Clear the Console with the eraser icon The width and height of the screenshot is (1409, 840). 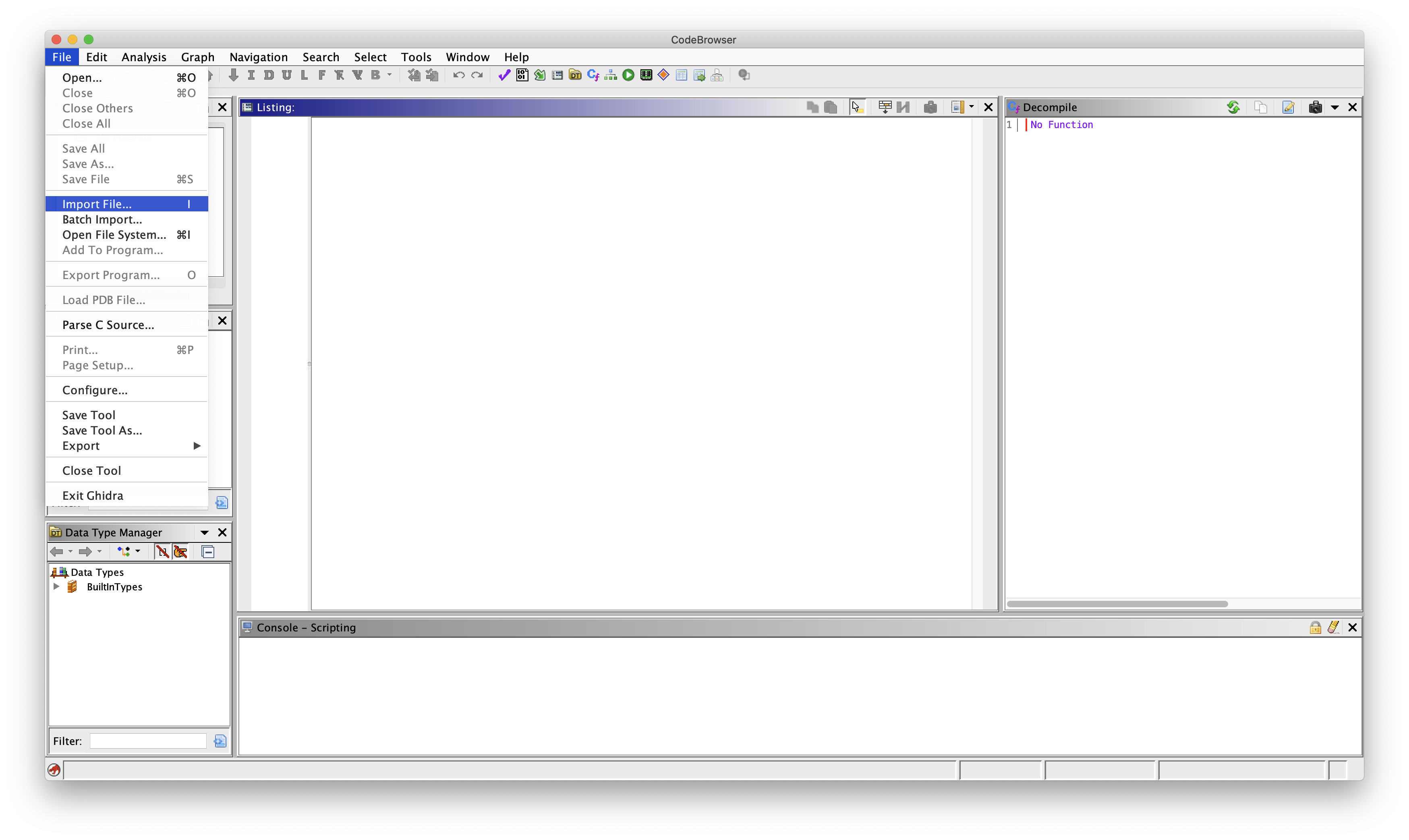click(1333, 627)
